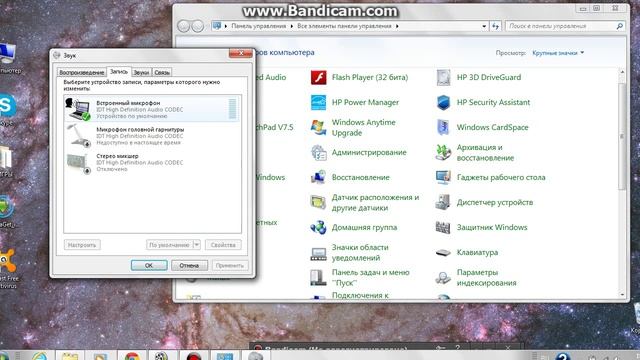Go forward in Control Panel window
640x360 pixels.
click(198, 26)
